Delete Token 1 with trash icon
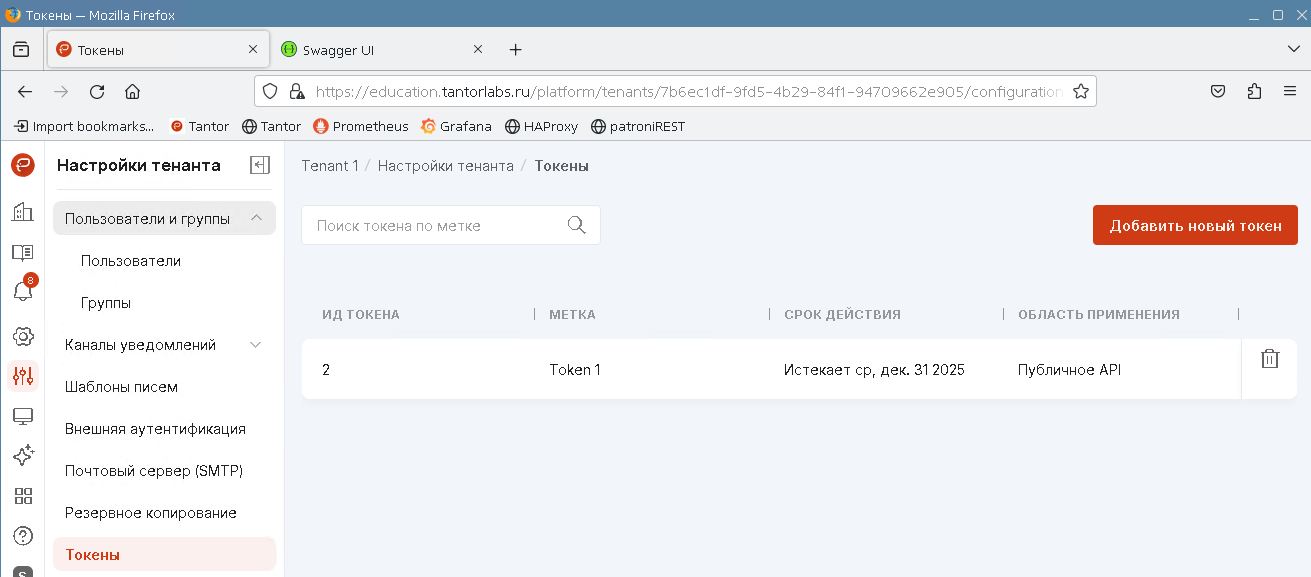Screen dimensions: 1311x577 point(1269,359)
